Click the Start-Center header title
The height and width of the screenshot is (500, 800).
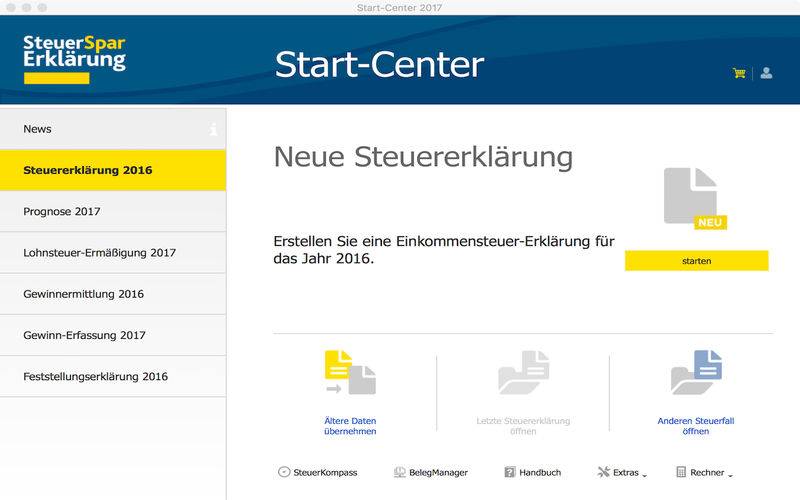[x=379, y=65]
